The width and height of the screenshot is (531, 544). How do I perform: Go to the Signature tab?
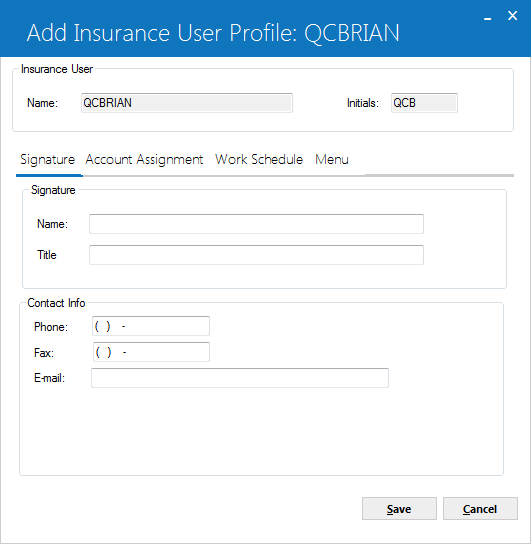click(48, 160)
